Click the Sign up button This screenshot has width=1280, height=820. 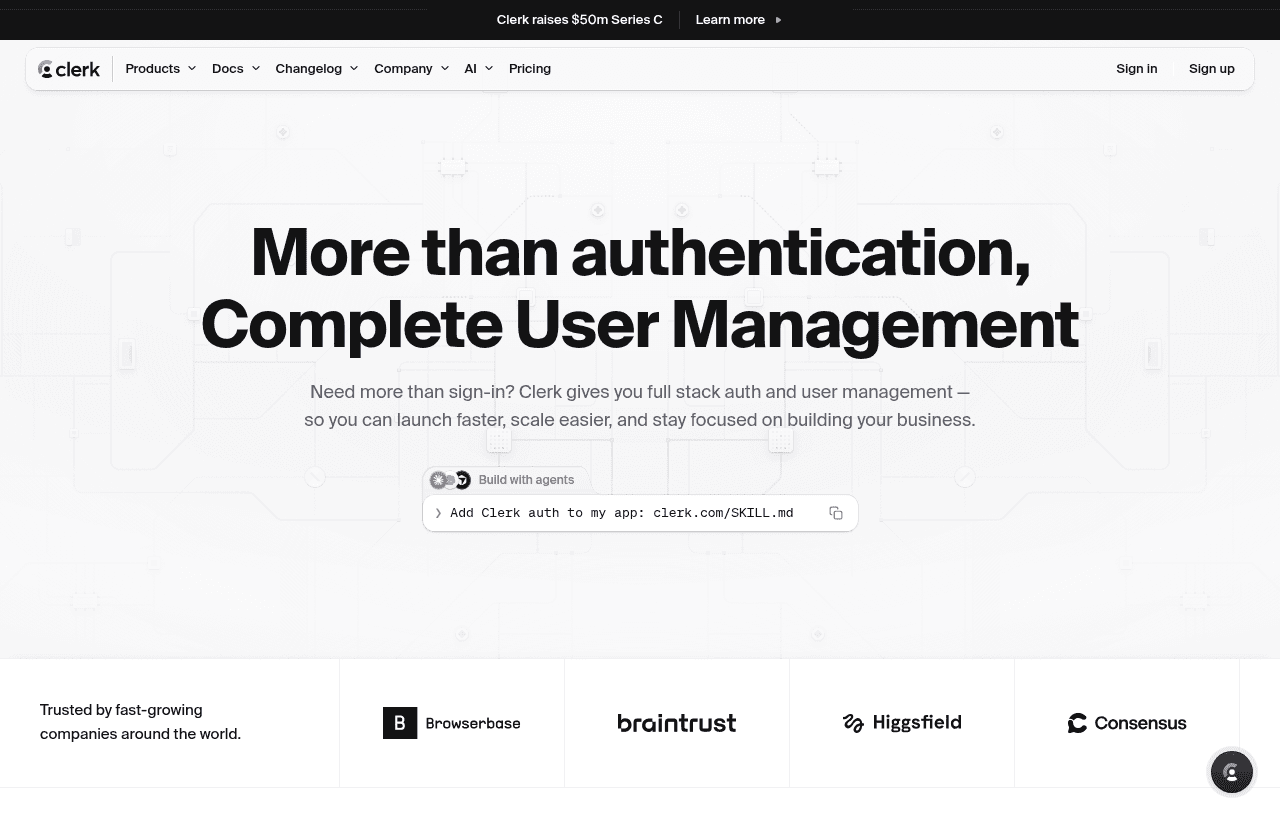[1212, 69]
